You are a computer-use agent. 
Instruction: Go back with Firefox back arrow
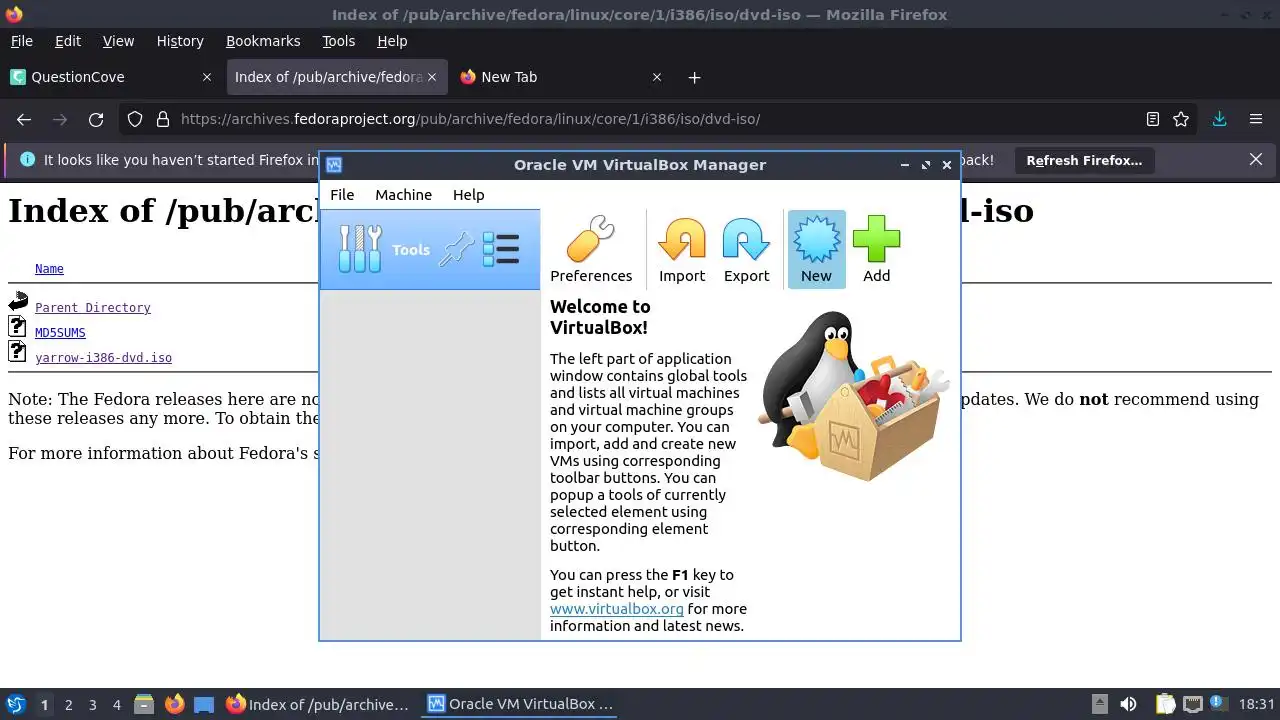click(24, 119)
